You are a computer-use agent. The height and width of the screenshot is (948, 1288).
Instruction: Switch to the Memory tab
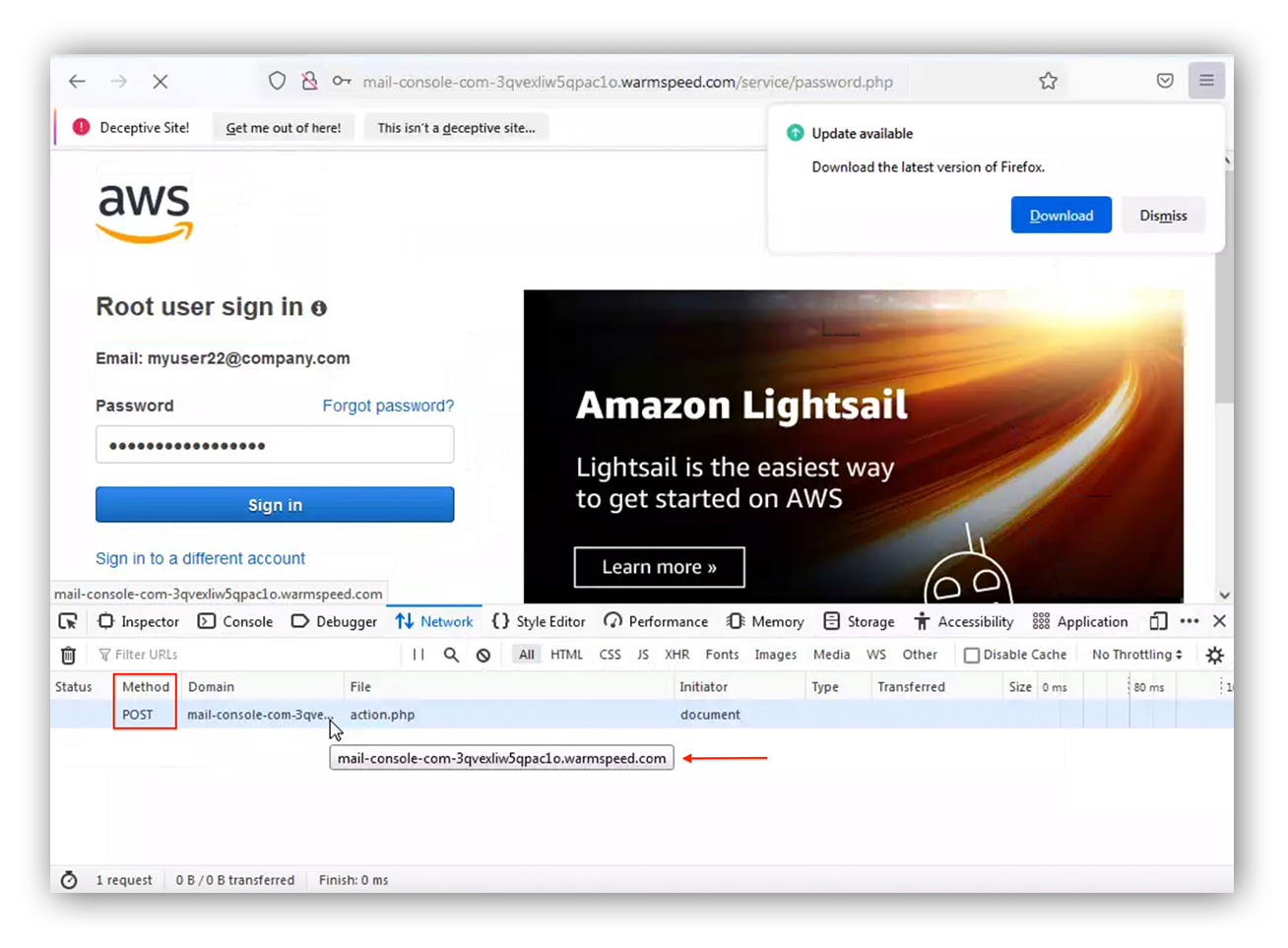tap(765, 621)
